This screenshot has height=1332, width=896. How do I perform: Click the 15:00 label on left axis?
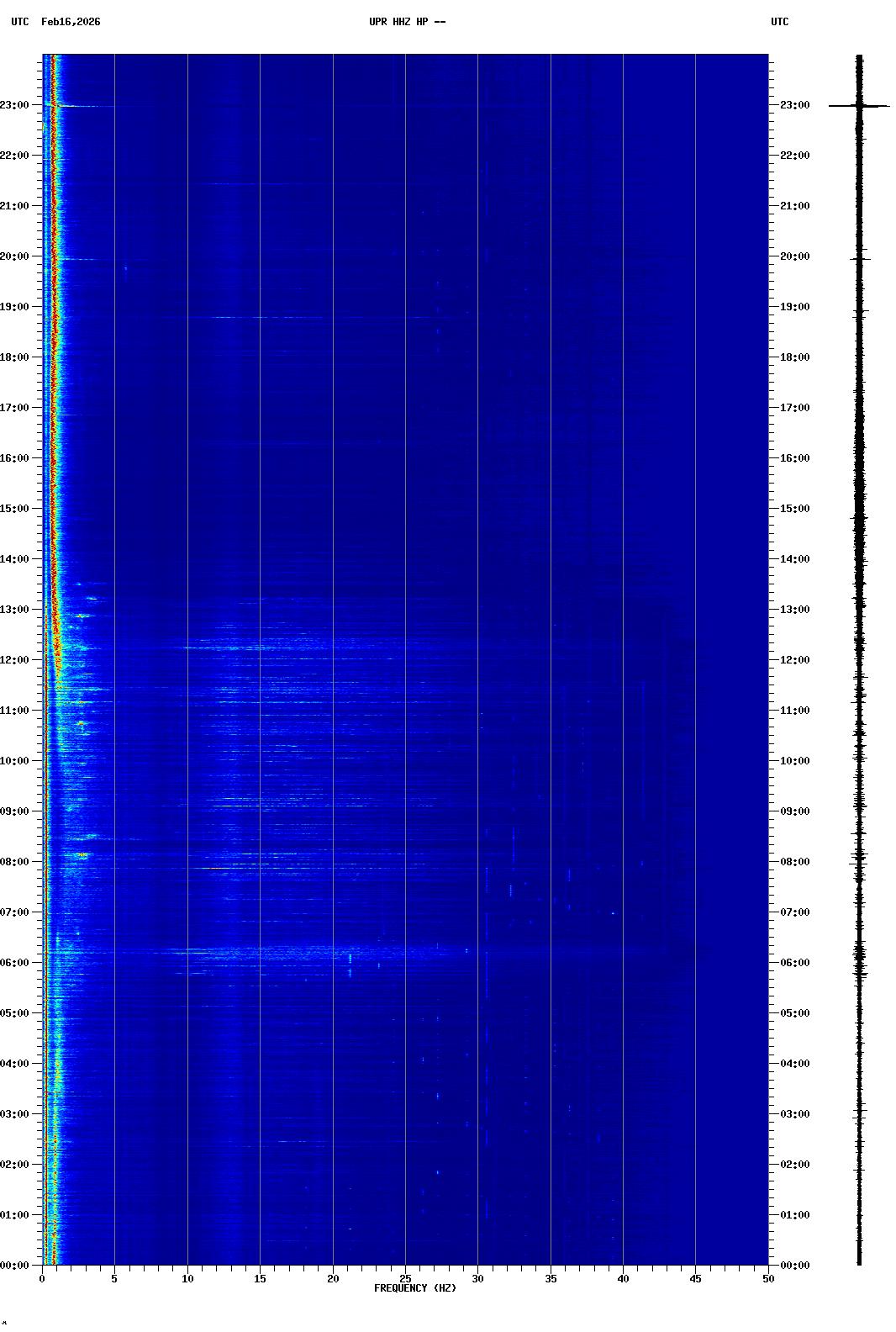pos(14,509)
